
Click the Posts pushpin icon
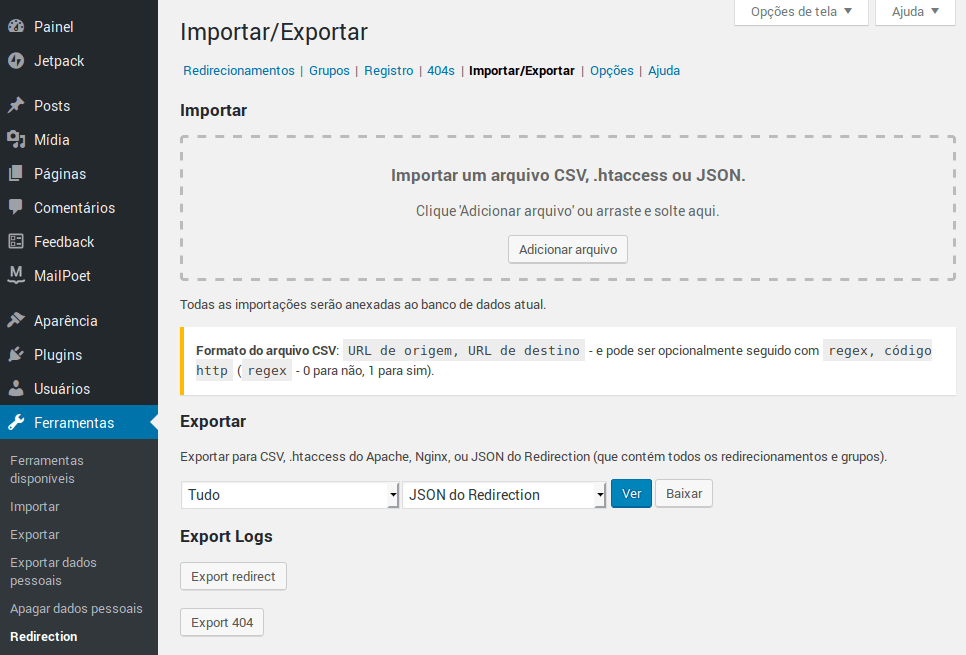point(16,105)
